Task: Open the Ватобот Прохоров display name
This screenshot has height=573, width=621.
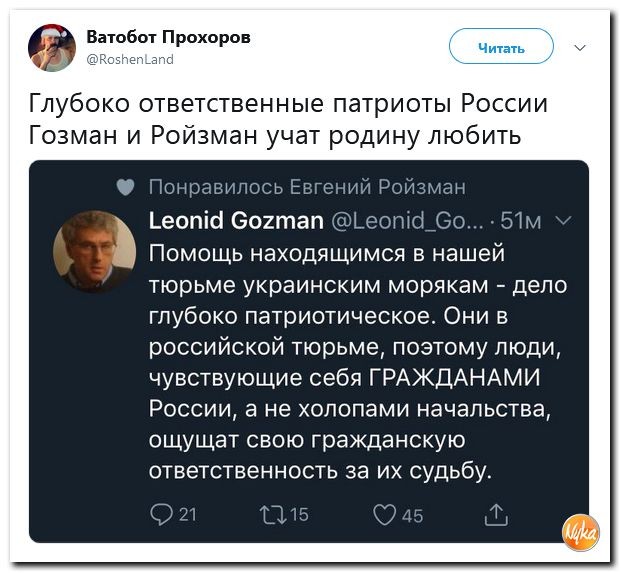Action: click(x=168, y=37)
